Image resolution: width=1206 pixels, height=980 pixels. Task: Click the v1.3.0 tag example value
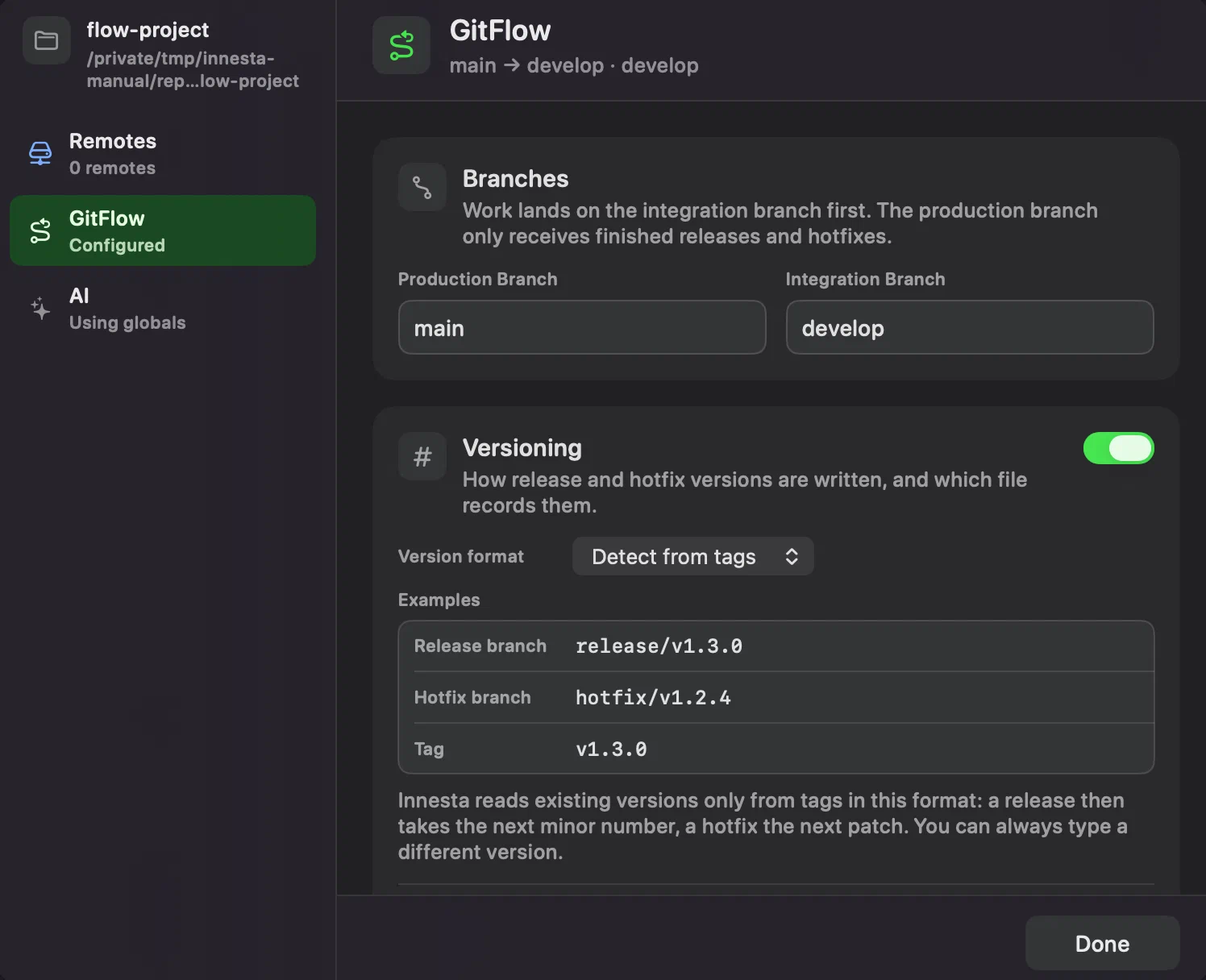tap(611, 750)
